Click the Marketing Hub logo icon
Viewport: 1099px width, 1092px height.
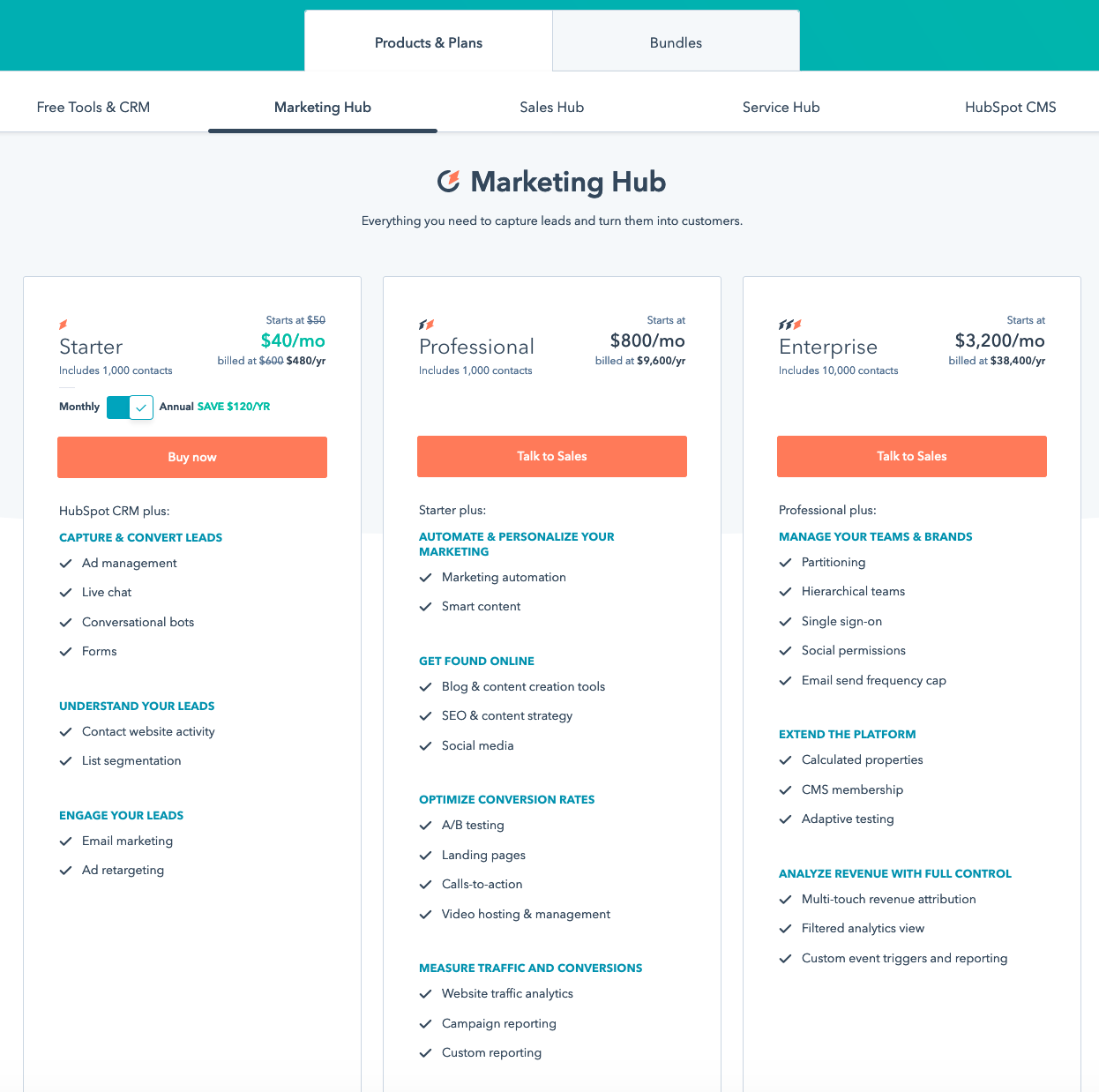click(x=449, y=181)
